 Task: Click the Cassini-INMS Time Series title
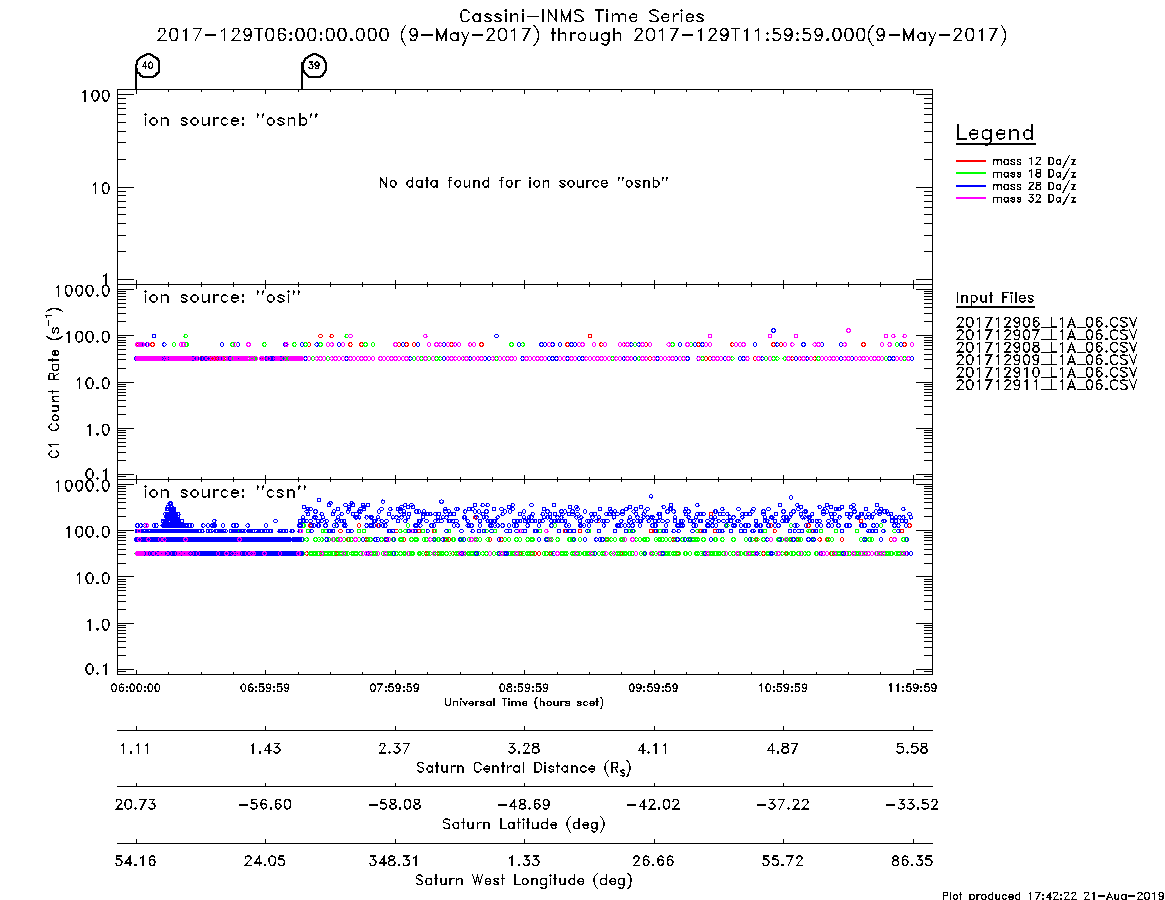582,16
